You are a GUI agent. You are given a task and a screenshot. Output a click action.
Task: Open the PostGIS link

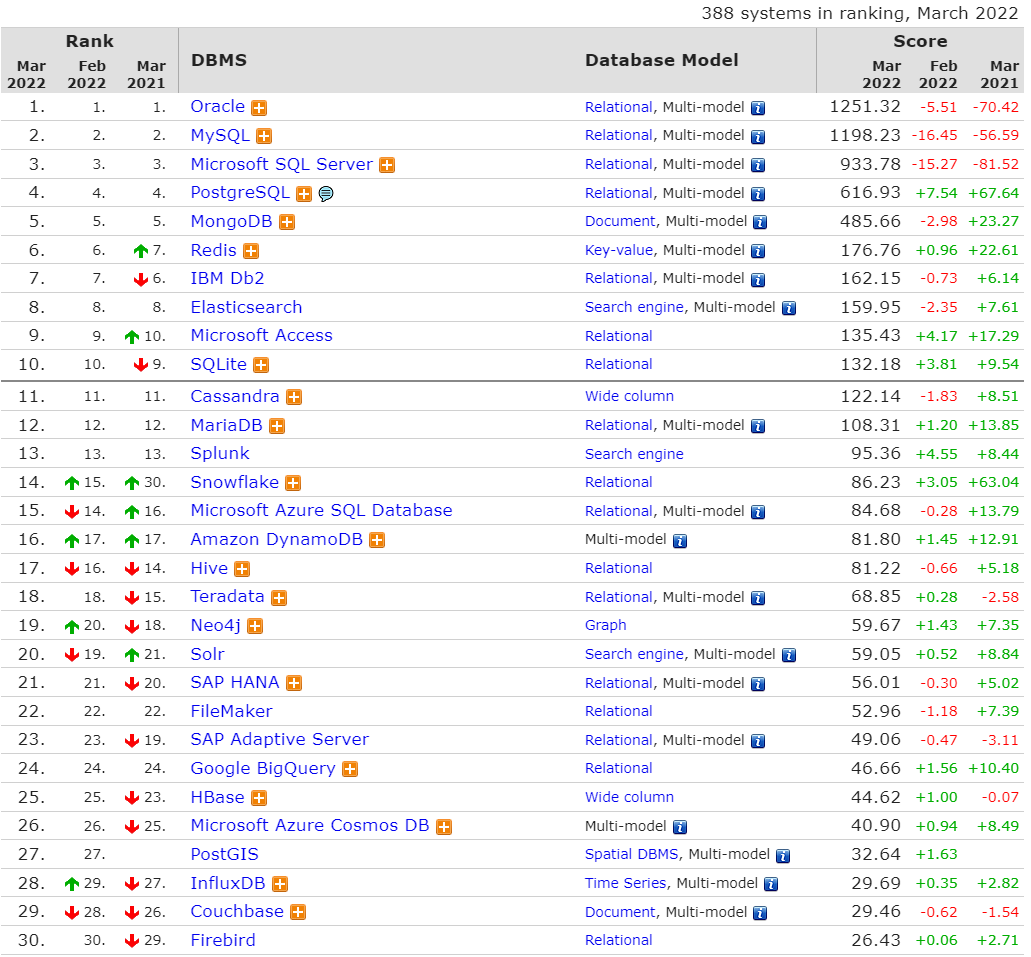point(225,854)
